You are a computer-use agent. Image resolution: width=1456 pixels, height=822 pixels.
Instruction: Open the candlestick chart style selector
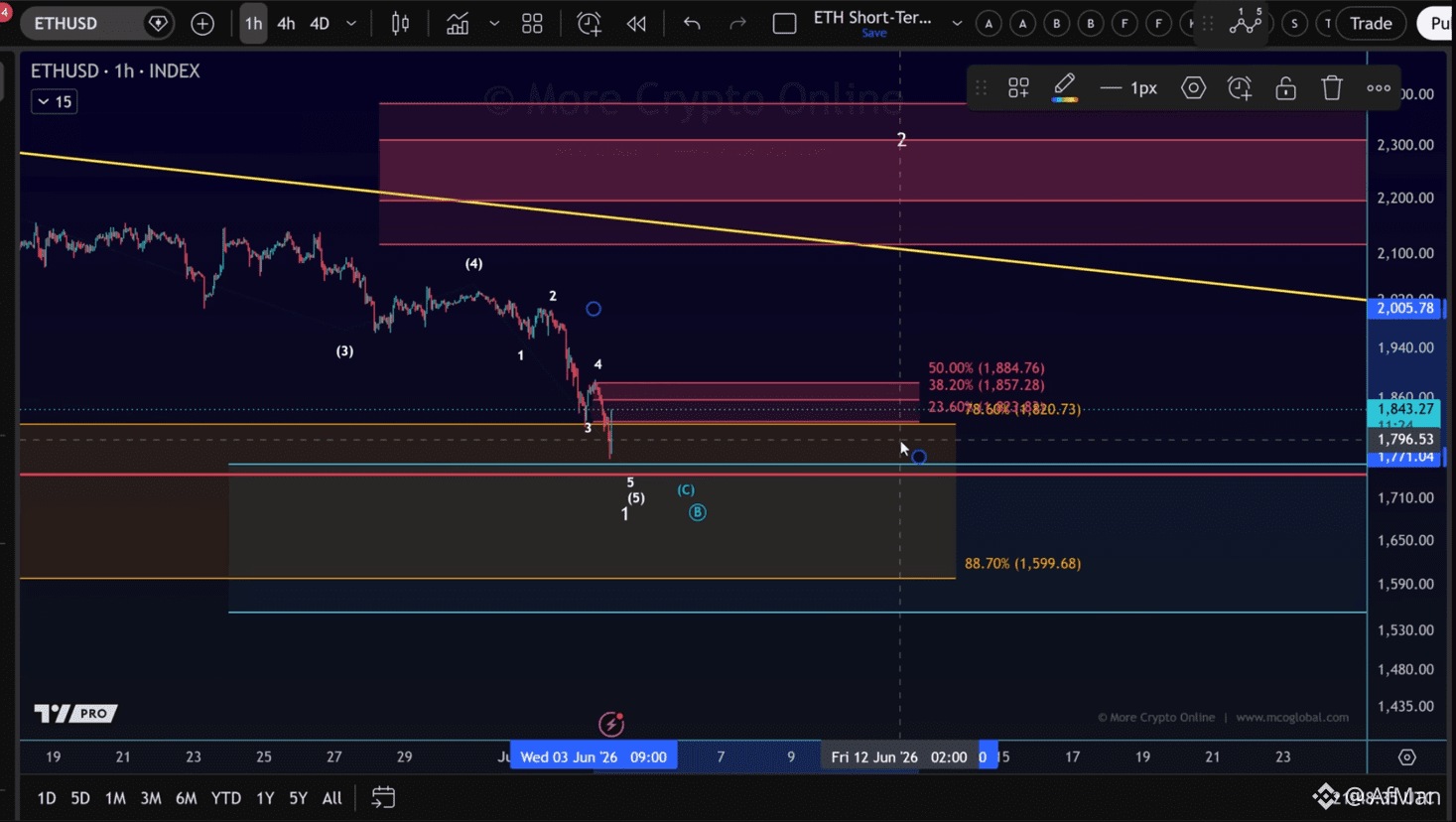click(x=401, y=23)
